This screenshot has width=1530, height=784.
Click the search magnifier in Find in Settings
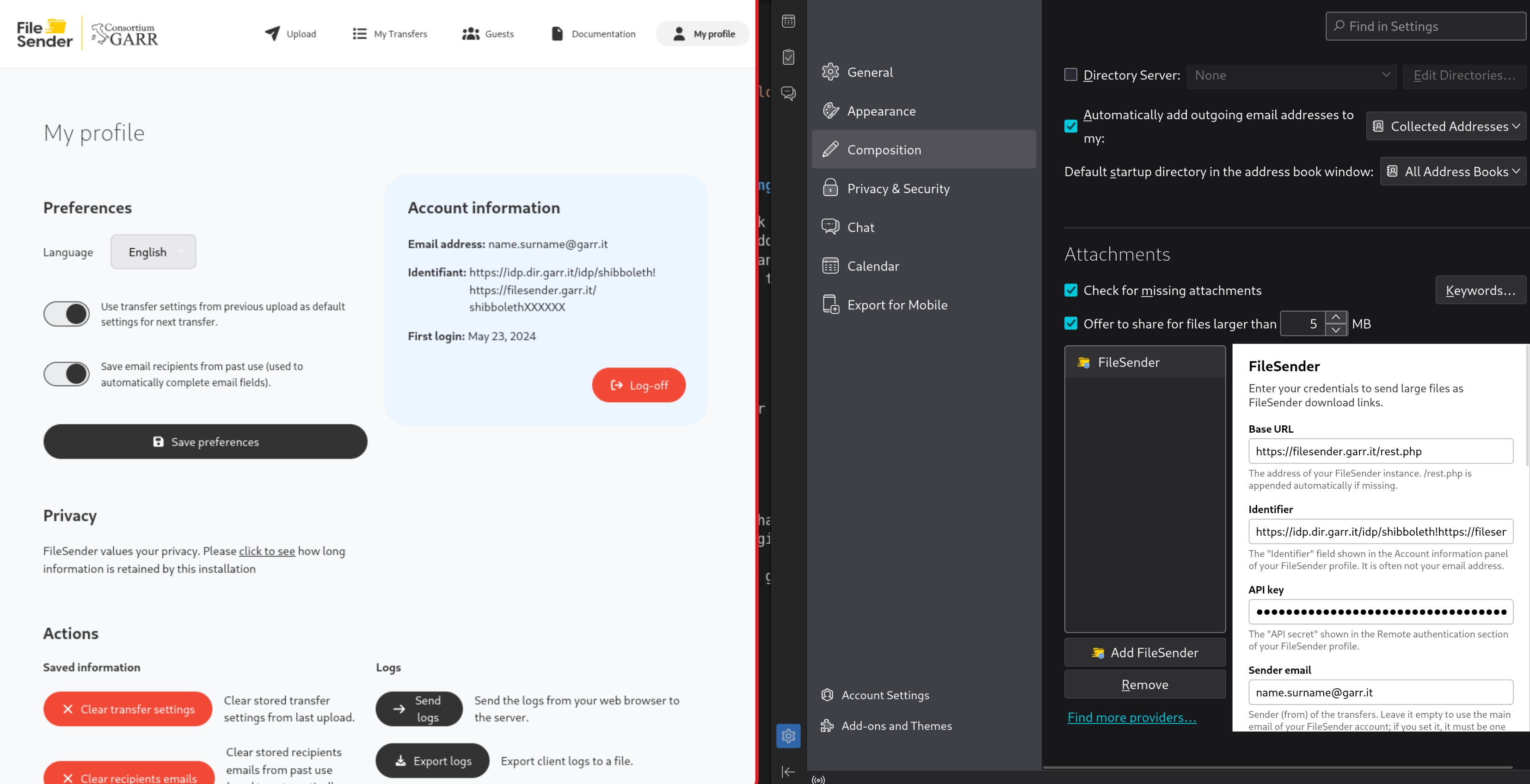click(x=1339, y=26)
